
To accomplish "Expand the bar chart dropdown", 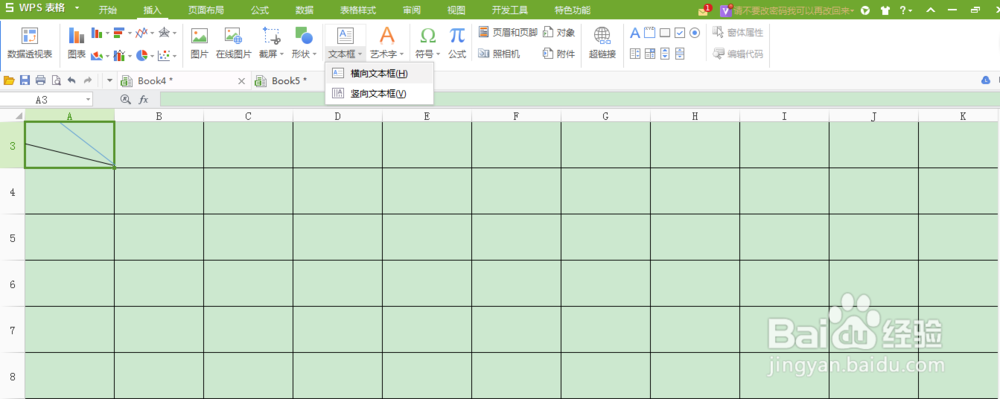I will pyautogui.click(x=129, y=33).
